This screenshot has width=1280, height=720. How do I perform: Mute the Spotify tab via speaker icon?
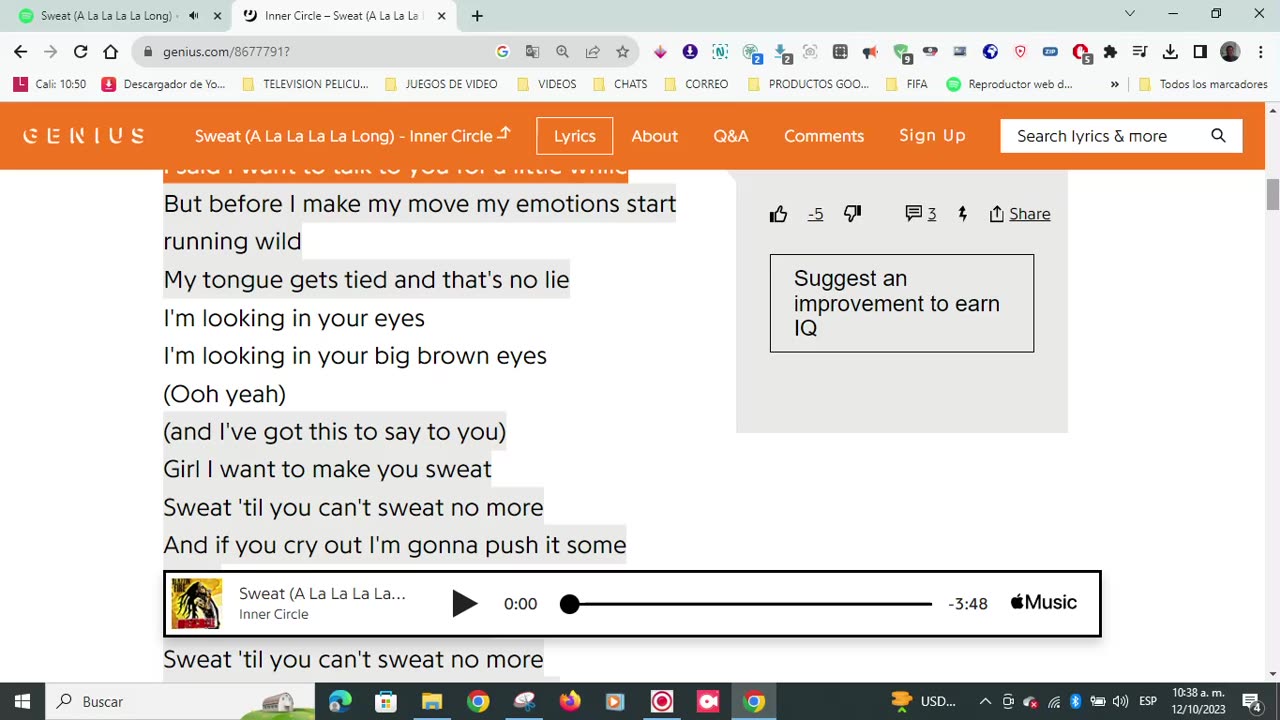[193, 16]
